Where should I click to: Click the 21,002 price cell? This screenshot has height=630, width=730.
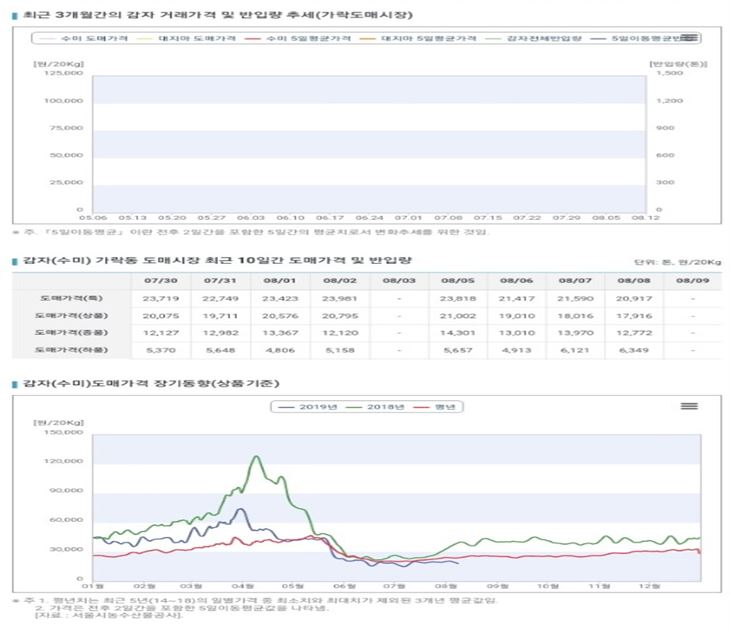tap(458, 316)
